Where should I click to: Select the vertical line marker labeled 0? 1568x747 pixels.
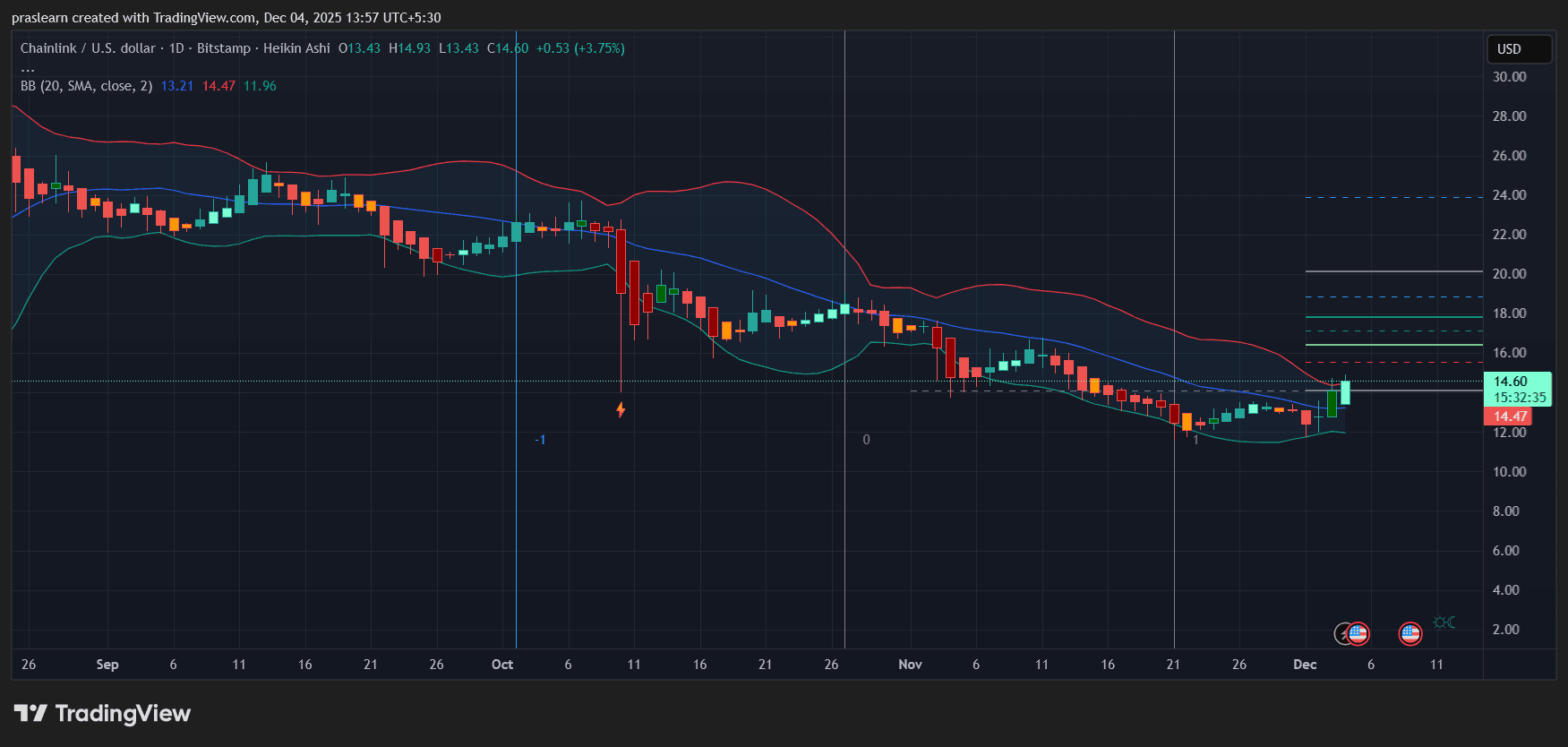(866, 440)
